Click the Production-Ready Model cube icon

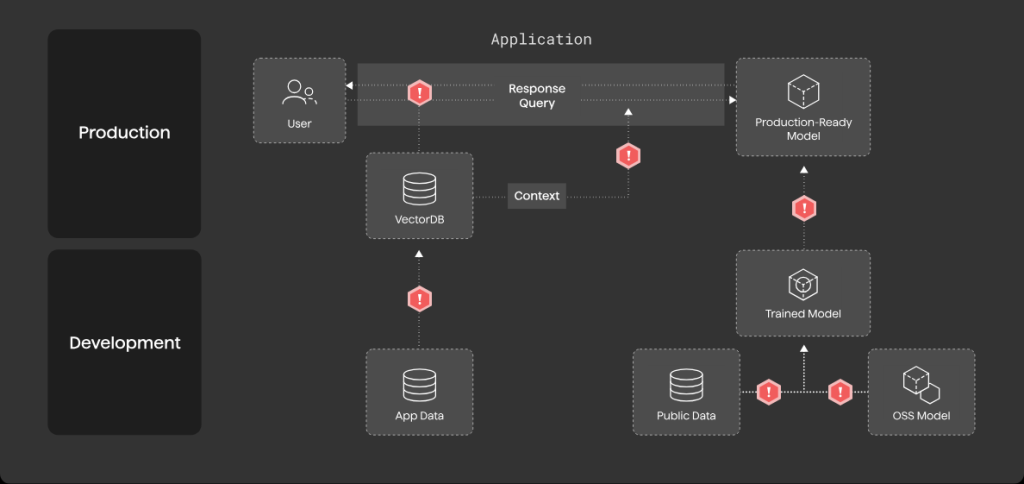pyautogui.click(x=803, y=92)
